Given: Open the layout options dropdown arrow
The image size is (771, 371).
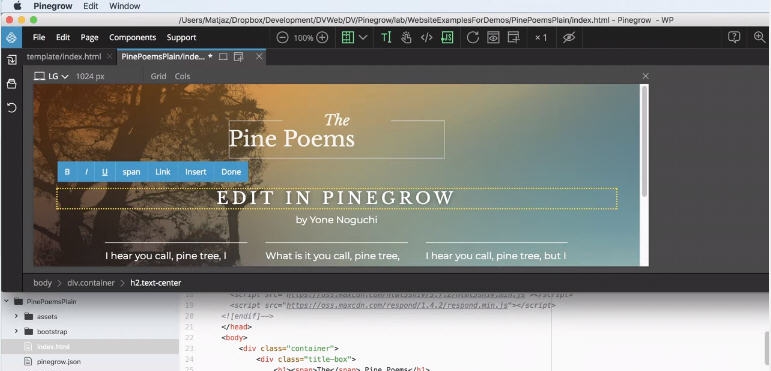Looking at the screenshot, I should [x=363, y=37].
